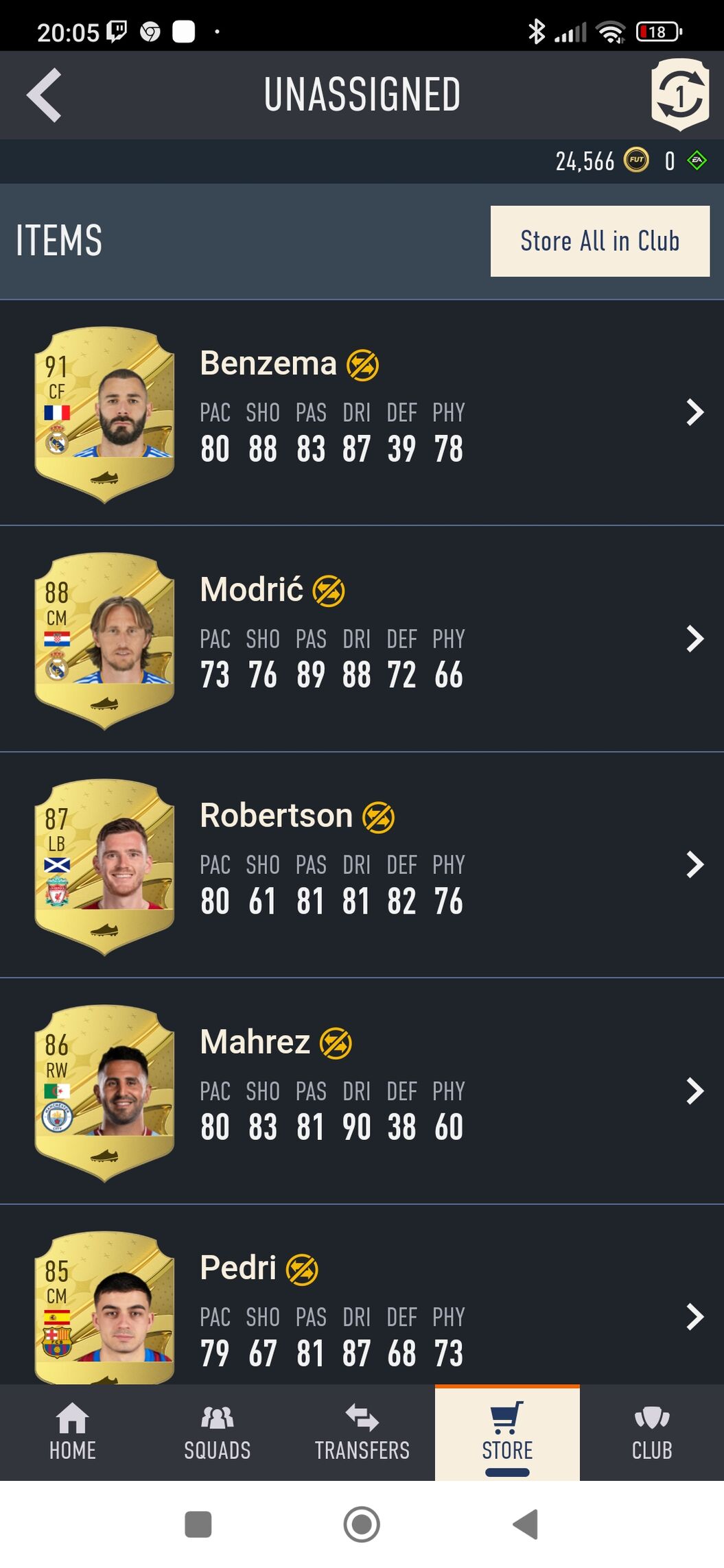Open the Club tab

(652, 1432)
